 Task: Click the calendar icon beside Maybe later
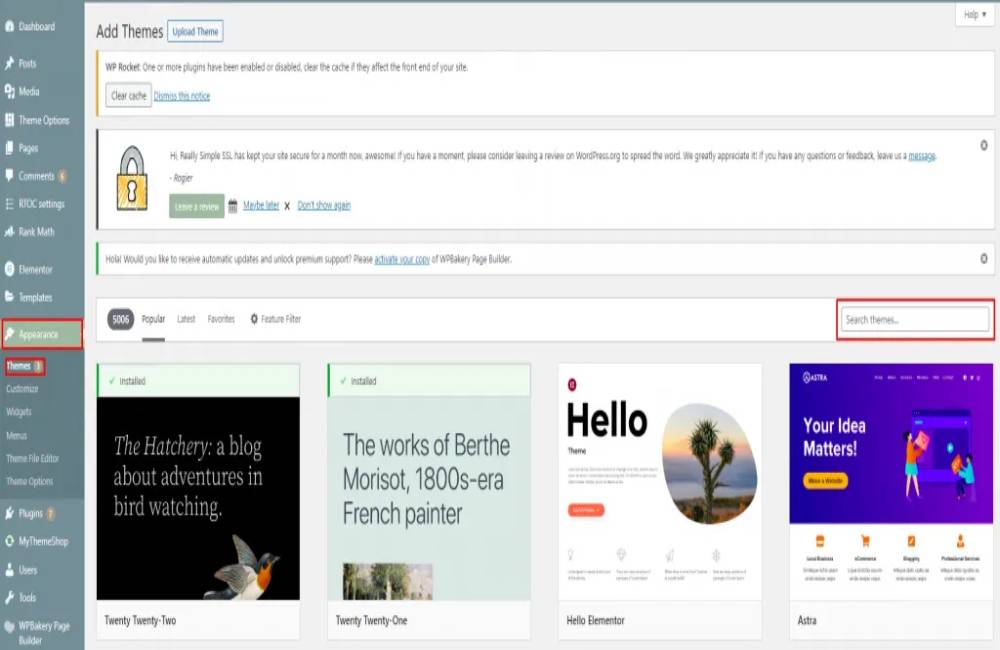point(233,205)
